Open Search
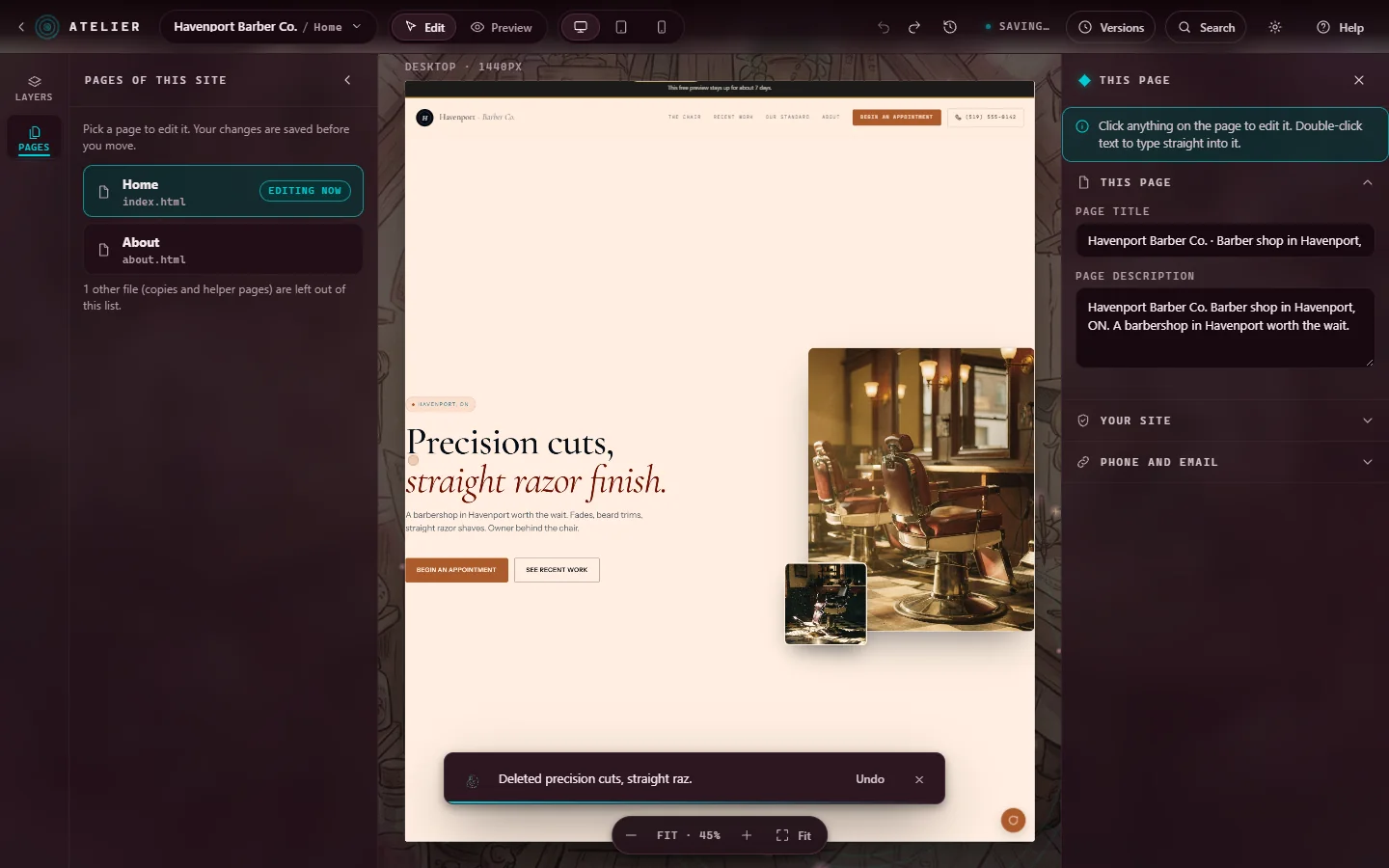 pos(1206,27)
